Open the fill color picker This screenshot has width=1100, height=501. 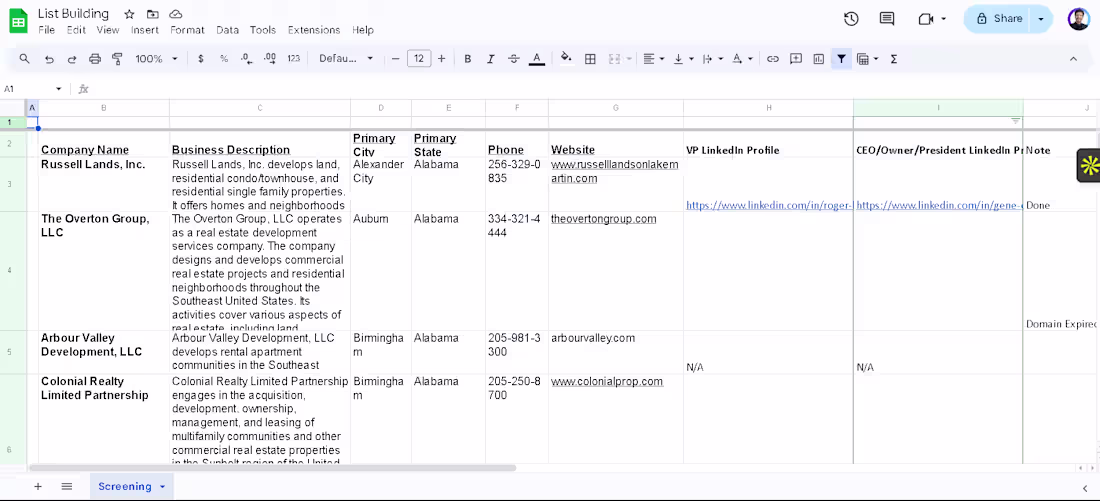566,59
